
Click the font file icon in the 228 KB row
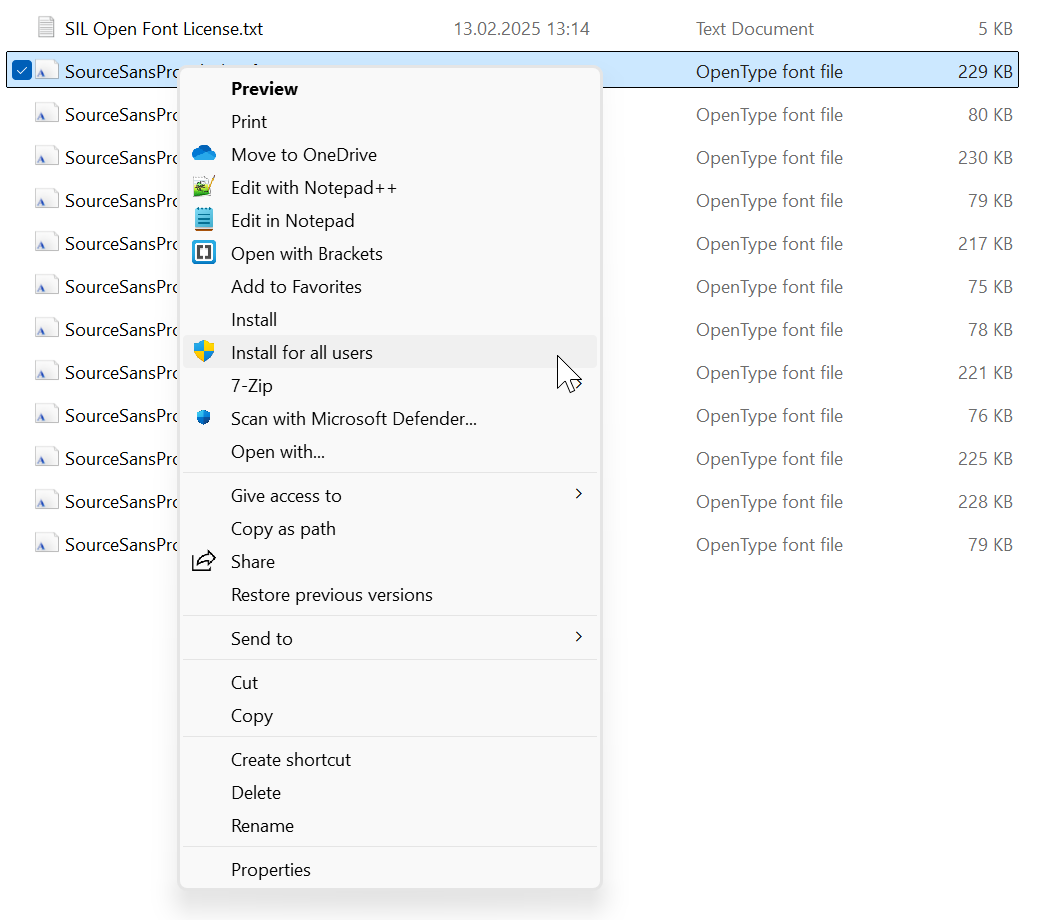click(x=46, y=501)
